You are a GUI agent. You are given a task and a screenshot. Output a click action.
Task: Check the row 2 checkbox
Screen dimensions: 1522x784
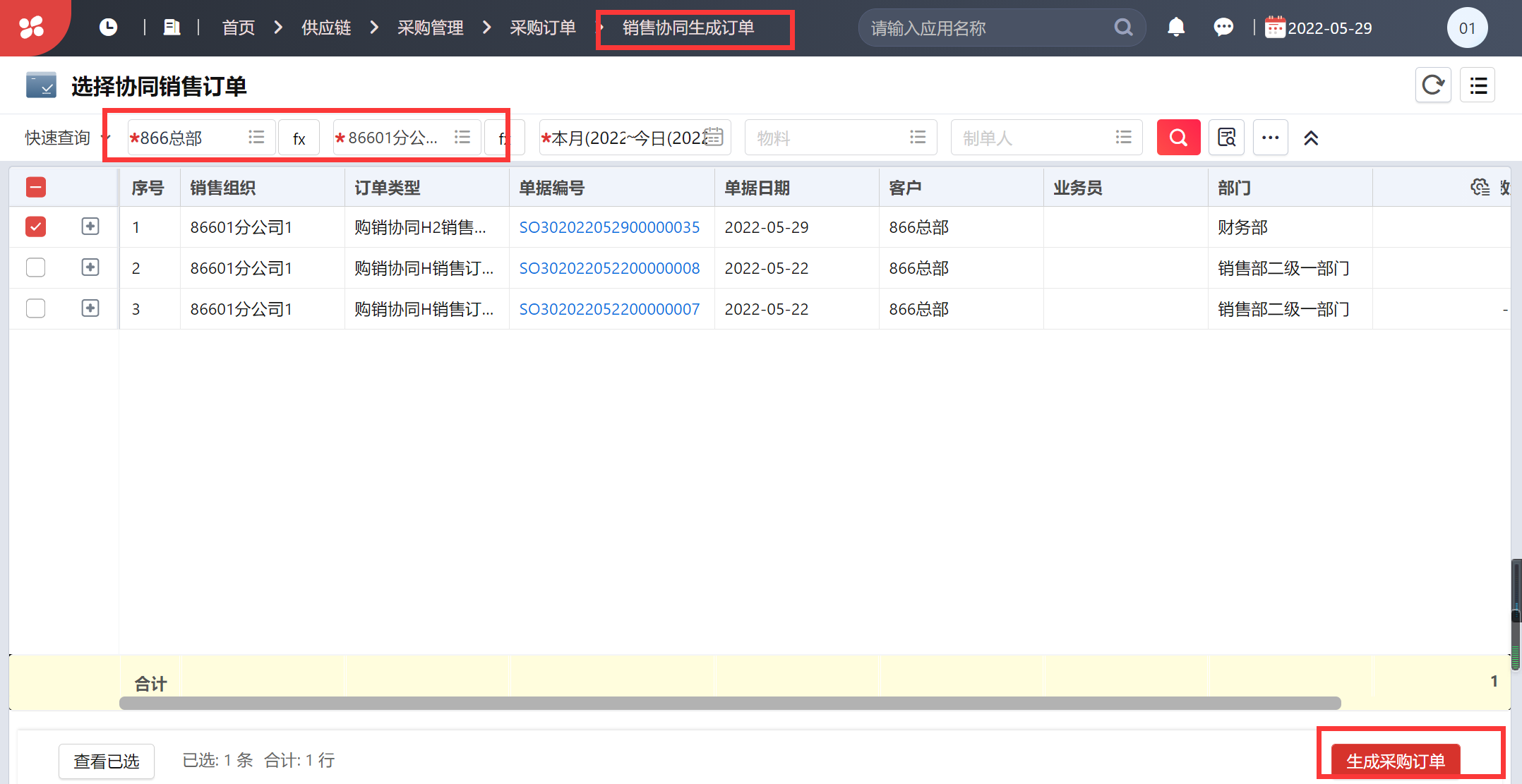click(x=35, y=267)
